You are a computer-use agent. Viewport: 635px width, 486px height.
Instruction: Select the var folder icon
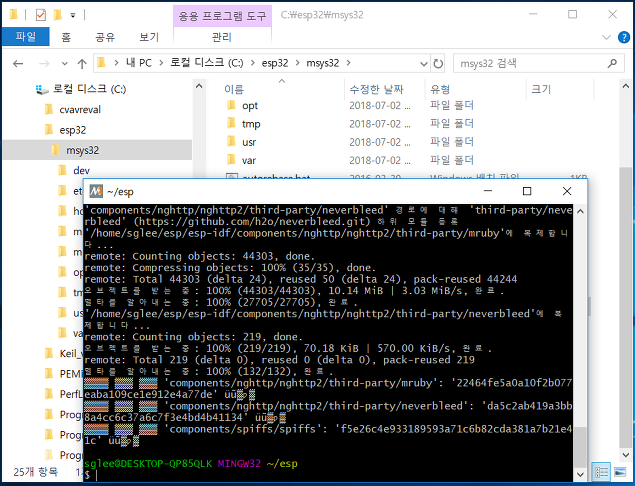[x=231, y=160]
